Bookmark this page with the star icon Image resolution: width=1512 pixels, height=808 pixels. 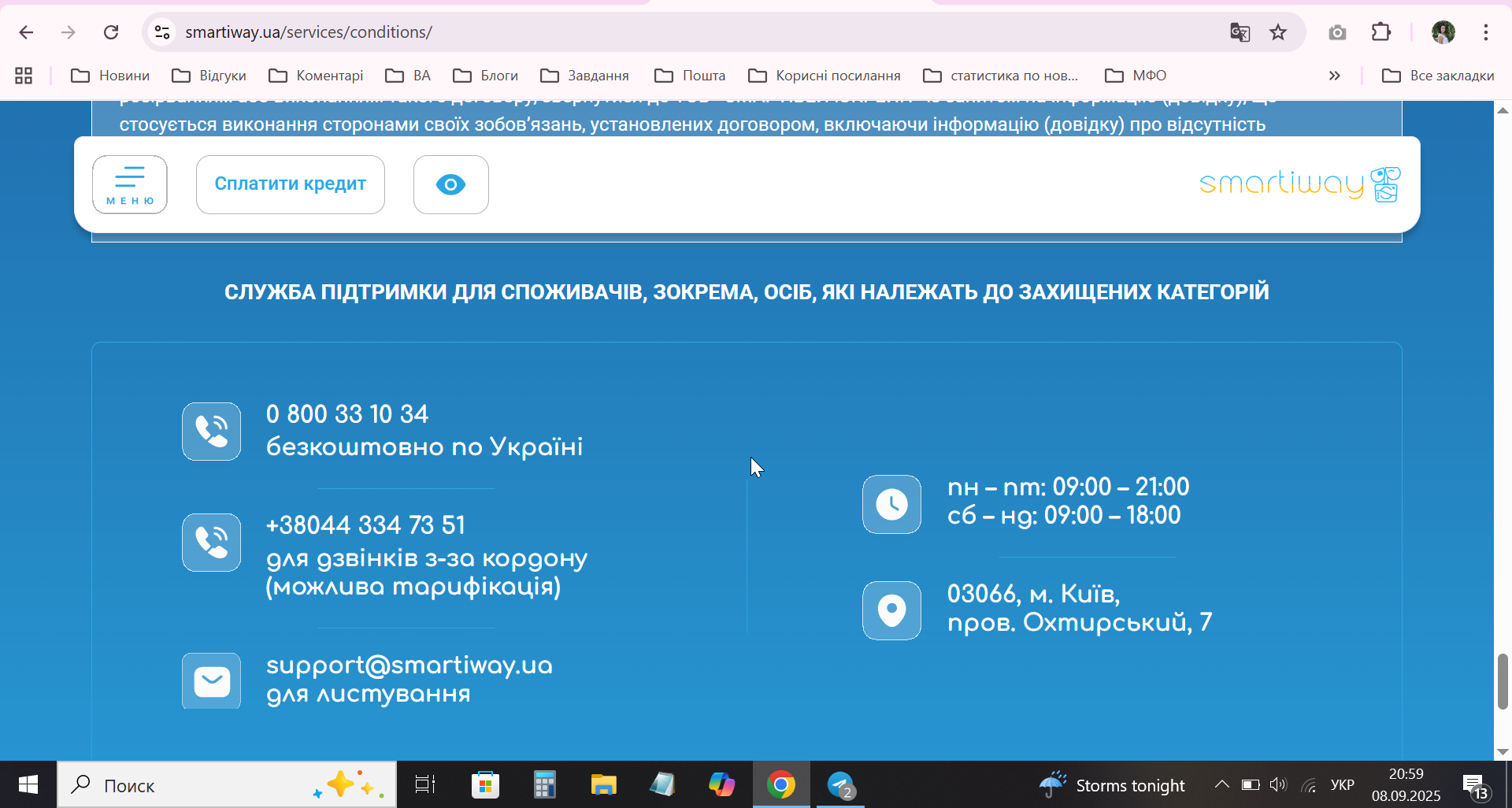point(1278,32)
